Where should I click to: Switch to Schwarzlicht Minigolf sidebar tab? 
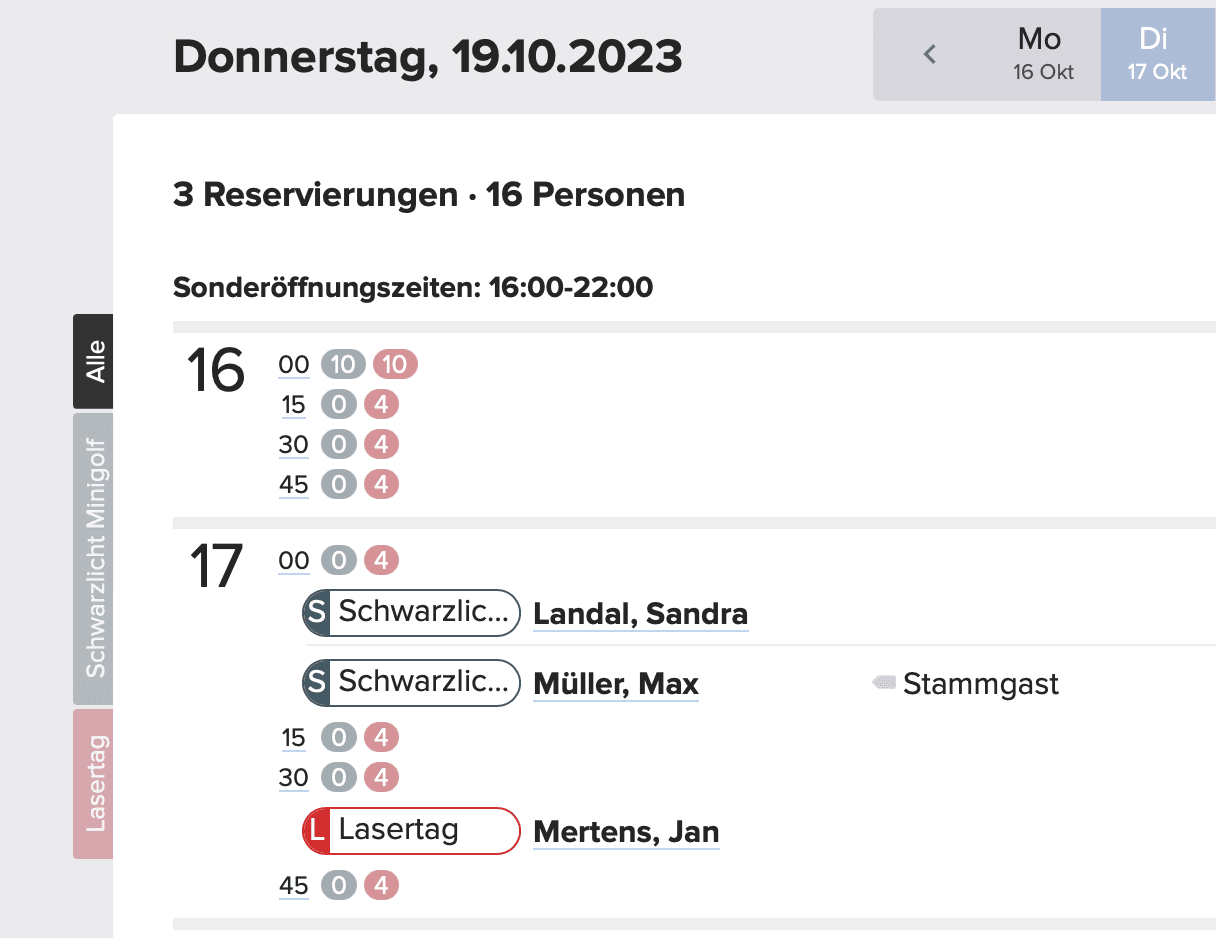[94, 559]
